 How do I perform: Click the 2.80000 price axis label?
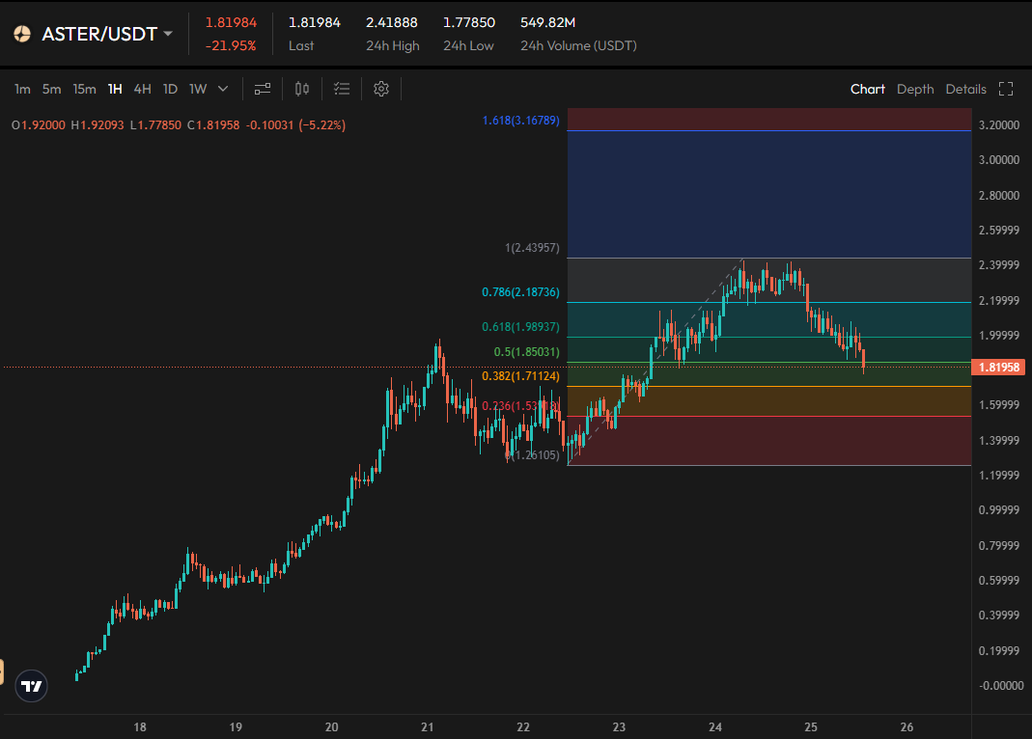click(999, 195)
